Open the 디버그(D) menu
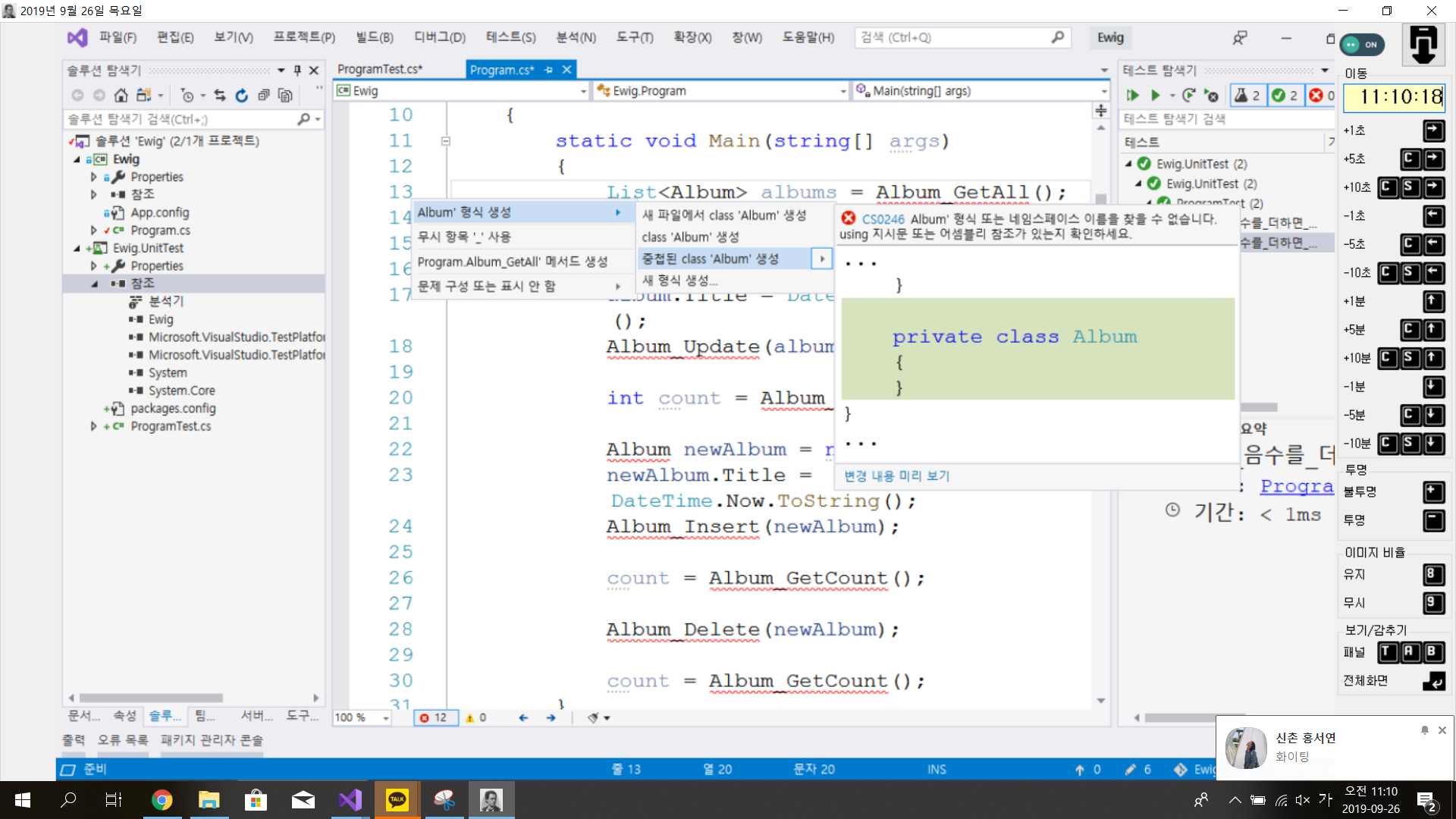The height and width of the screenshot is (819, 1456). 439,37
